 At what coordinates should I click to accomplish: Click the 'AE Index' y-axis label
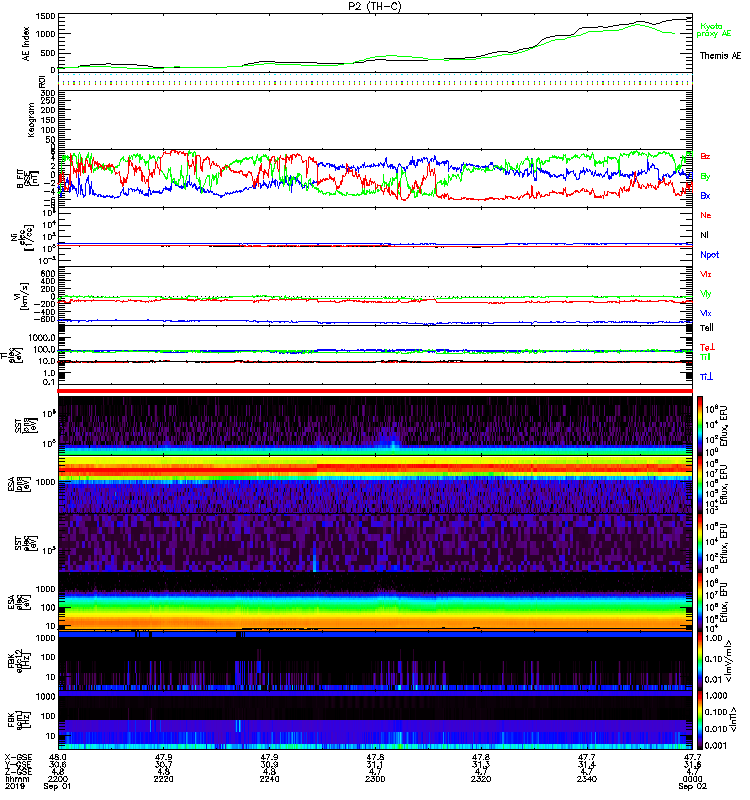tap(26, 43)
